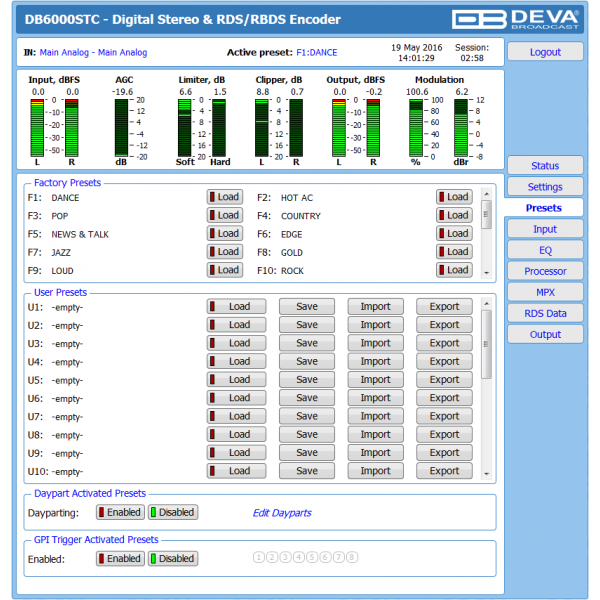Screen dimensions: 600x600
Task: Export user preset U4
Action: click(x=444, y=361)
